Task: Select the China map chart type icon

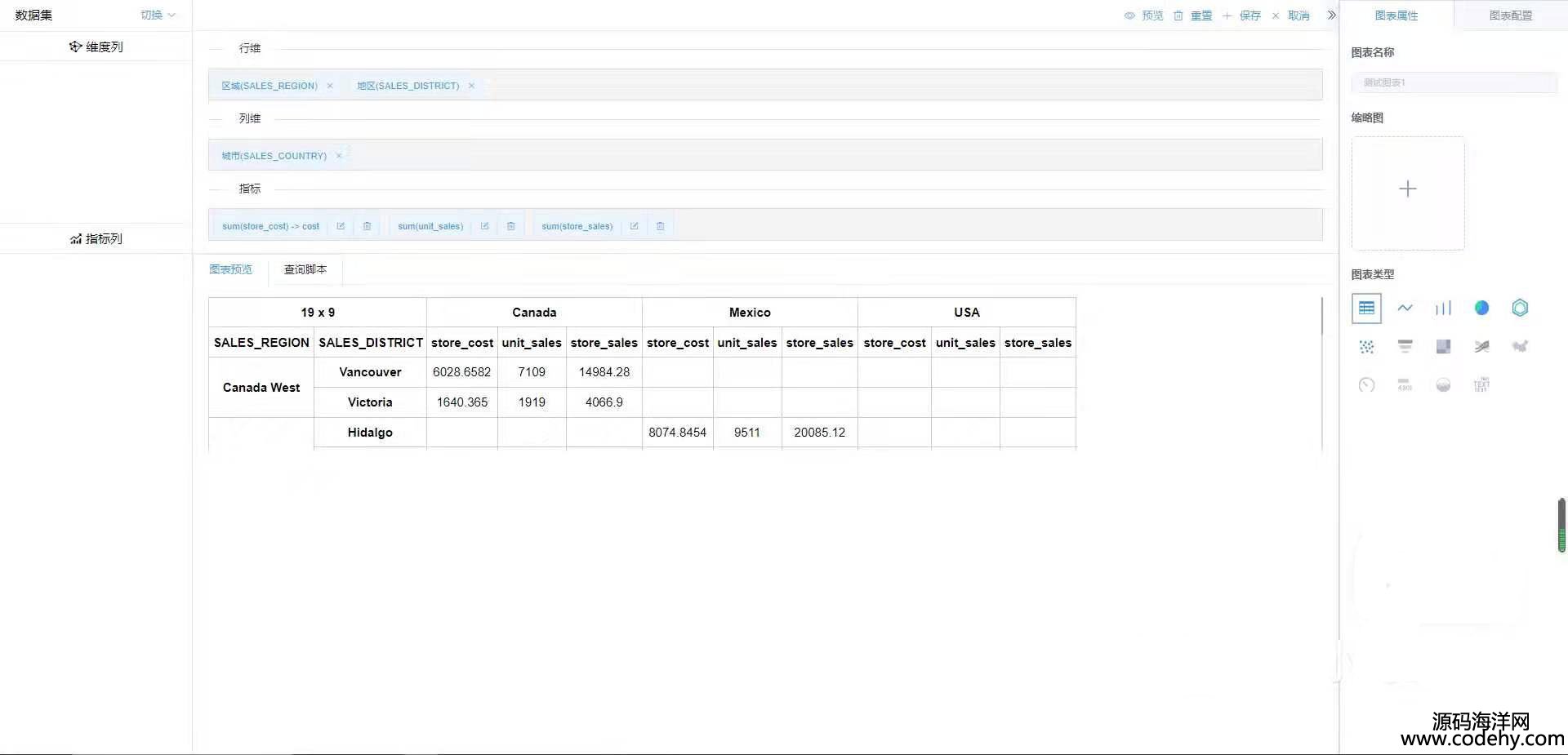Action: [1520, 346]
